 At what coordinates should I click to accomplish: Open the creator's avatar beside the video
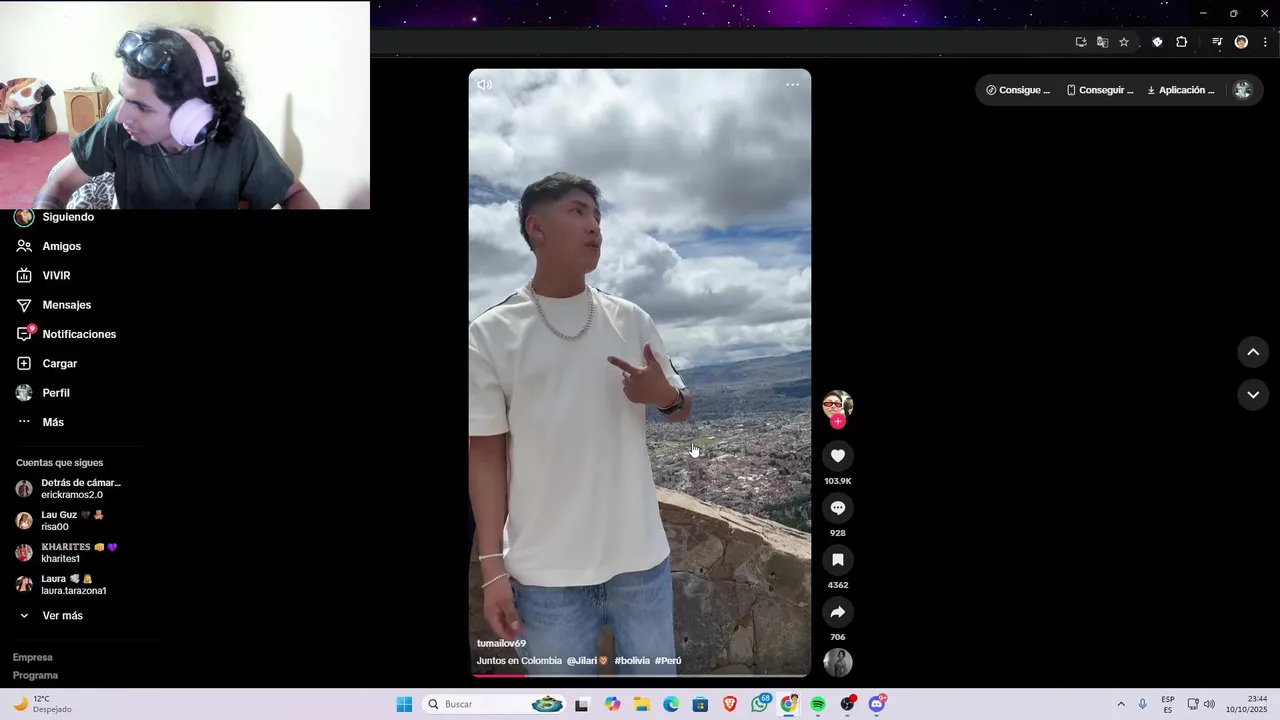pyautogui.click(x=838, y=404)
